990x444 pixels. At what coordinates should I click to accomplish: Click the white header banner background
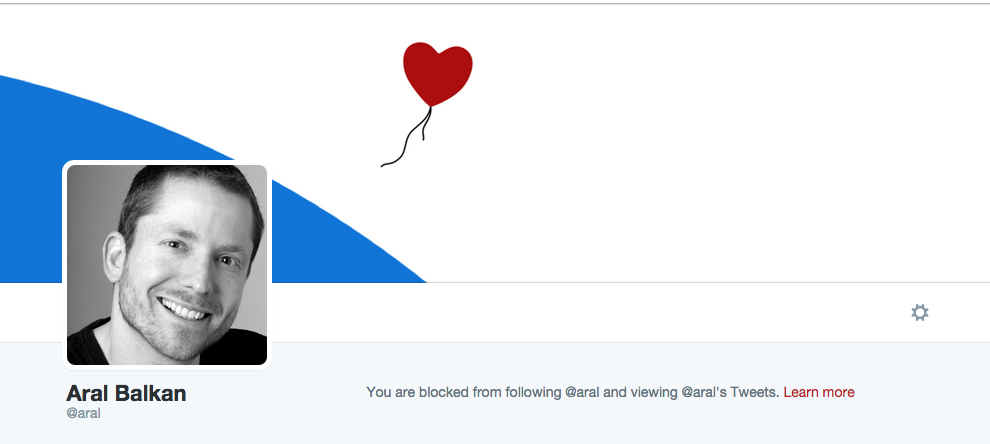coord(695,158)
